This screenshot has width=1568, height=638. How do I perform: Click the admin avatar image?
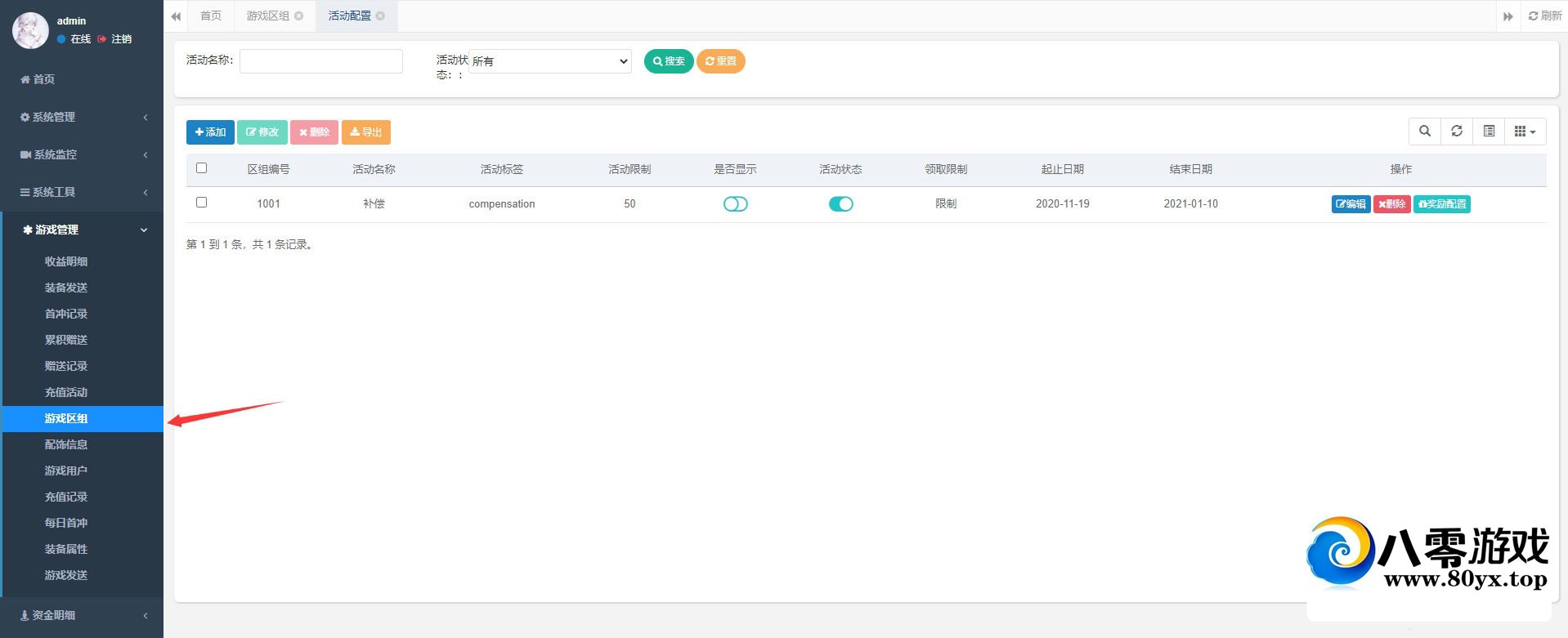coord(30,30)
